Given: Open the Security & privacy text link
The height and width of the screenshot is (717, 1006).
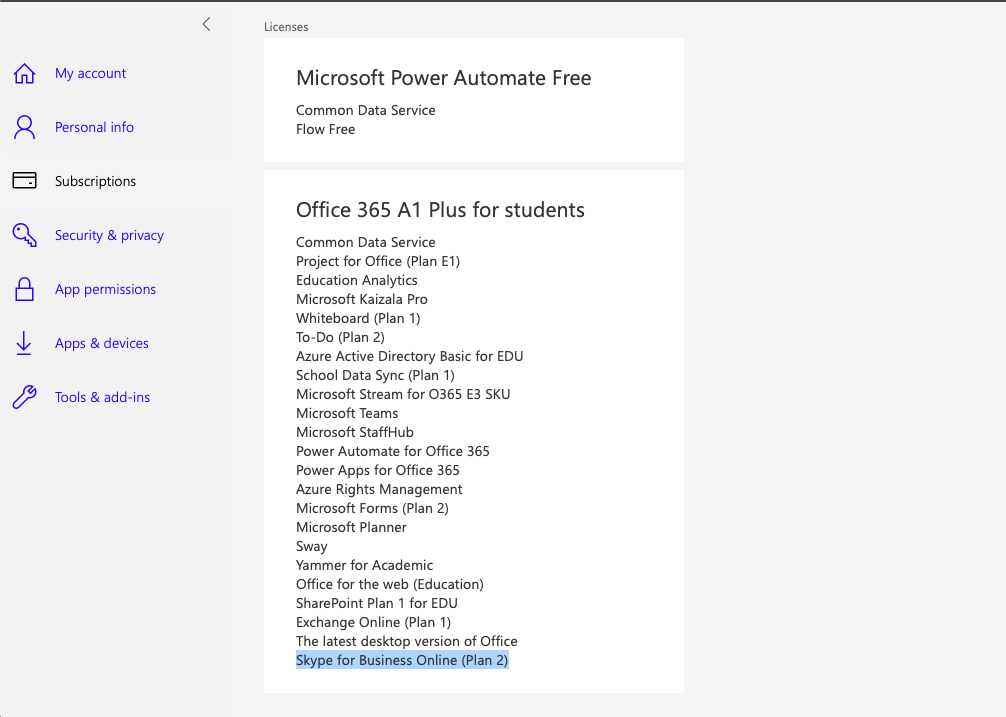Looking at the screenshot, I should tap(109, 235).
